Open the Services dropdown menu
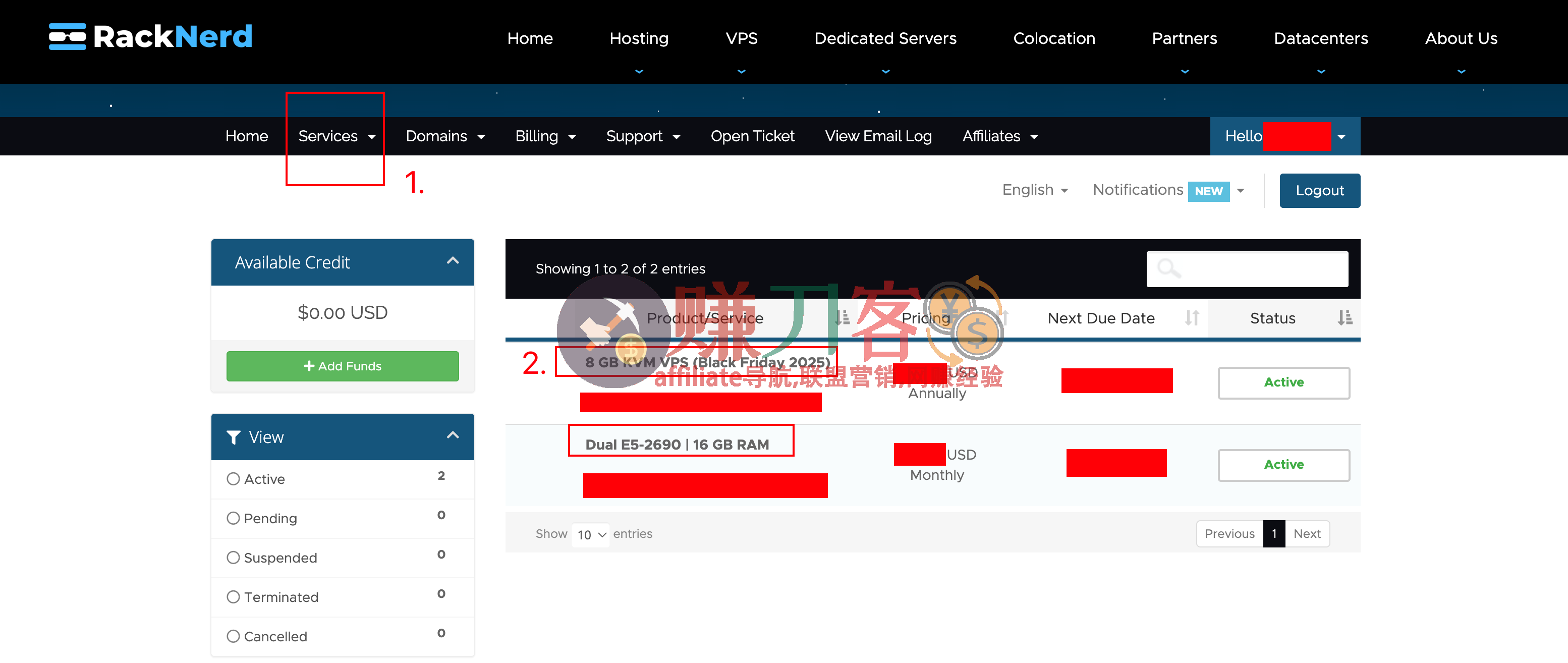This screenshot has height=663, width=1568. (337, 136)
